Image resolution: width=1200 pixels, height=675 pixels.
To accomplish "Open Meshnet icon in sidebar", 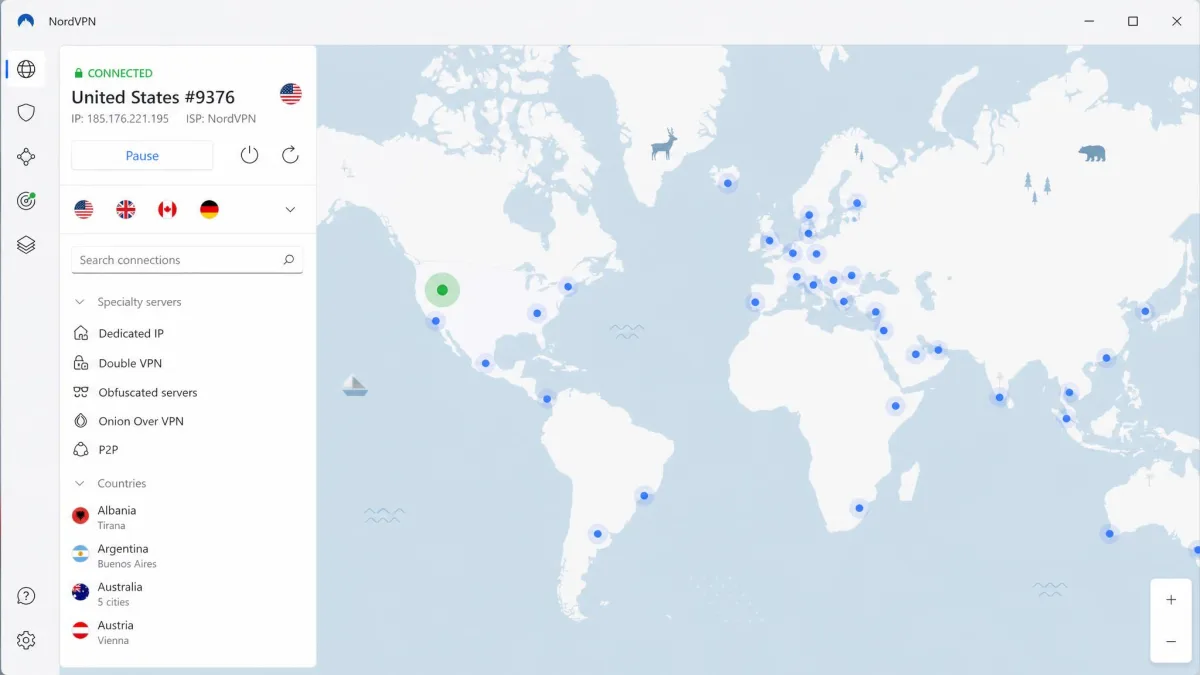I will (x=26, y=157).
